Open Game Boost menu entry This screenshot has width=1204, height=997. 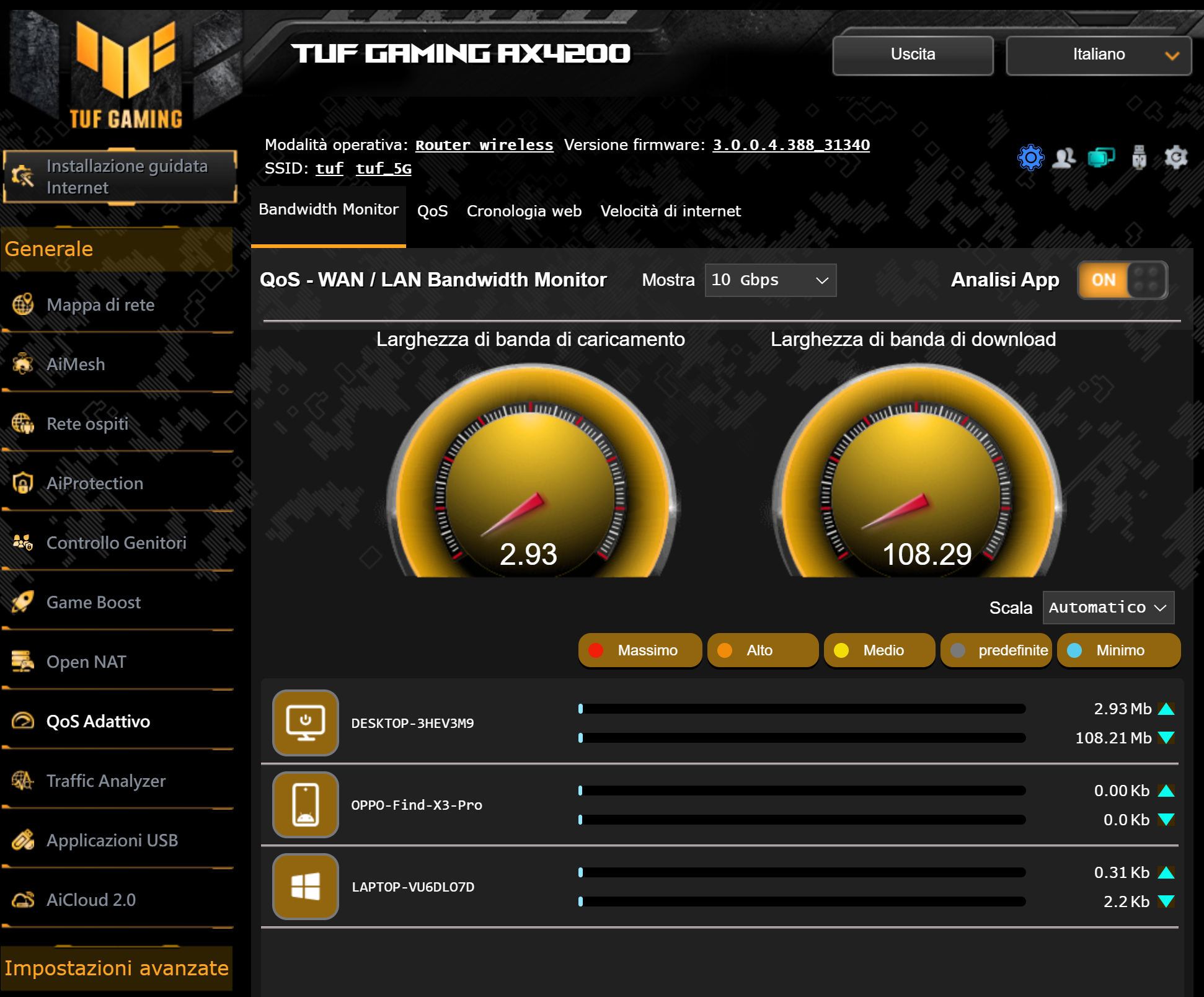click(118, 602)
